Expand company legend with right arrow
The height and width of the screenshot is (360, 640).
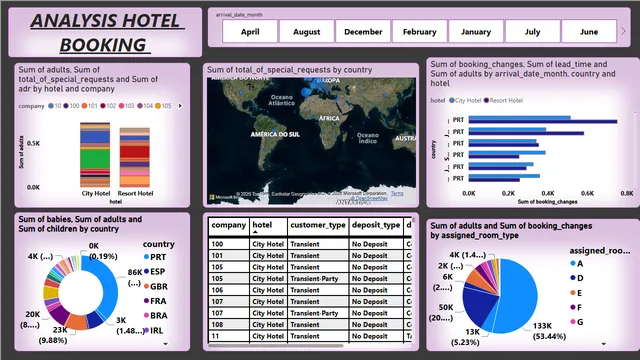click(180, 106)
